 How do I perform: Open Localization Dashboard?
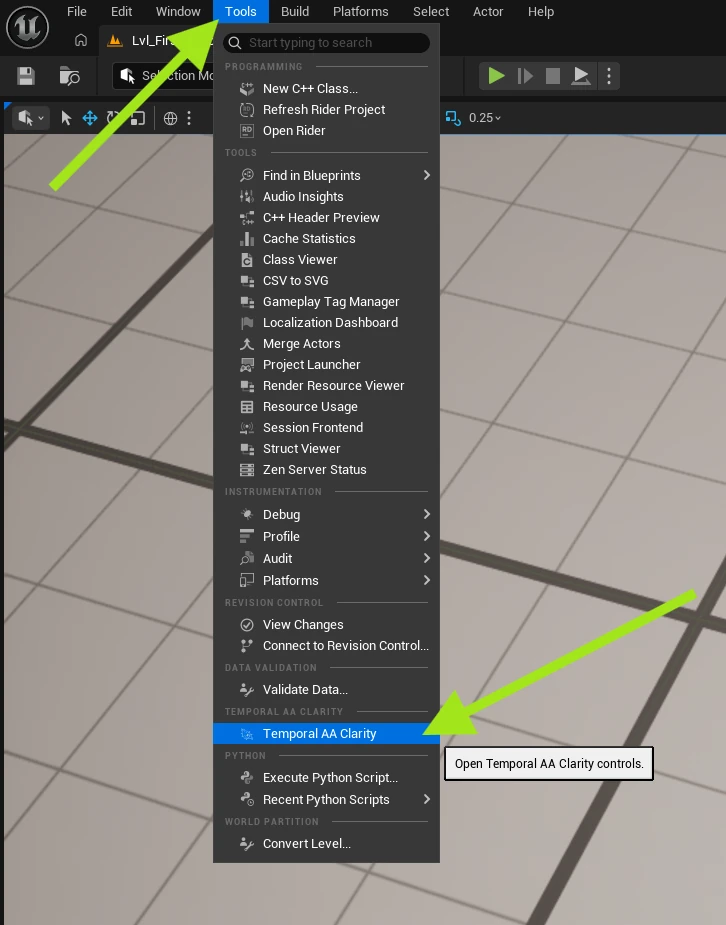click(x=326, y=323)
